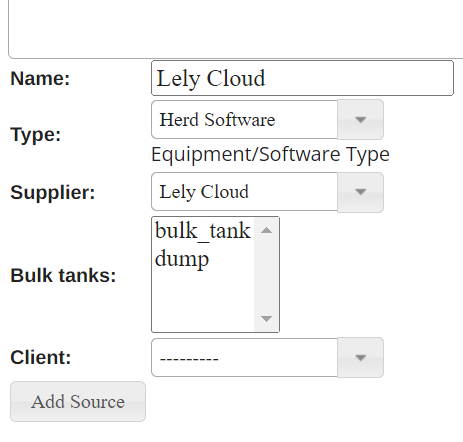Click the Client label
463x442 pixels.
(41, 357)
